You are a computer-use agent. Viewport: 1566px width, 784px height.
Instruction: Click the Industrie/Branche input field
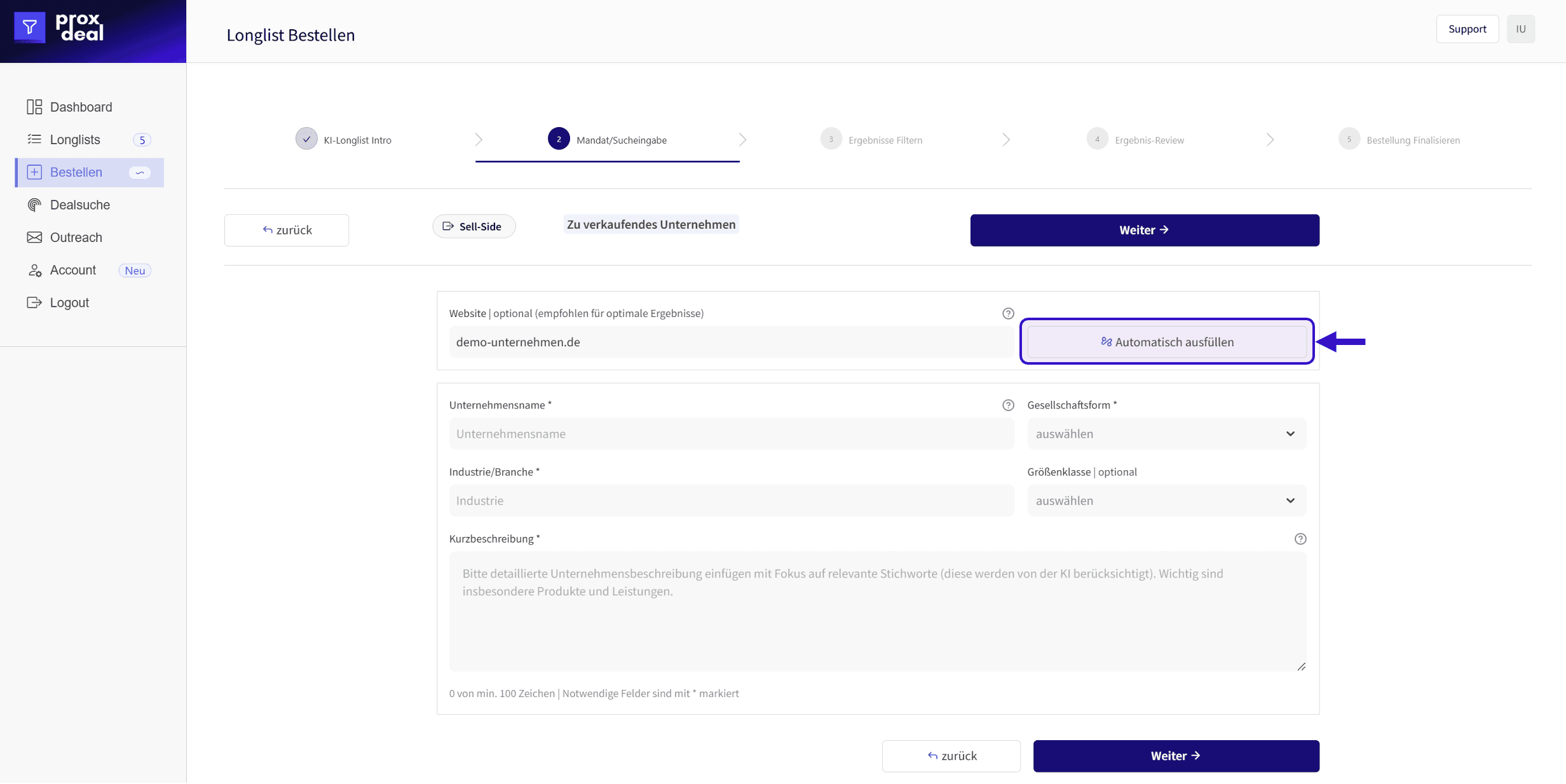(x=732, y=501)
